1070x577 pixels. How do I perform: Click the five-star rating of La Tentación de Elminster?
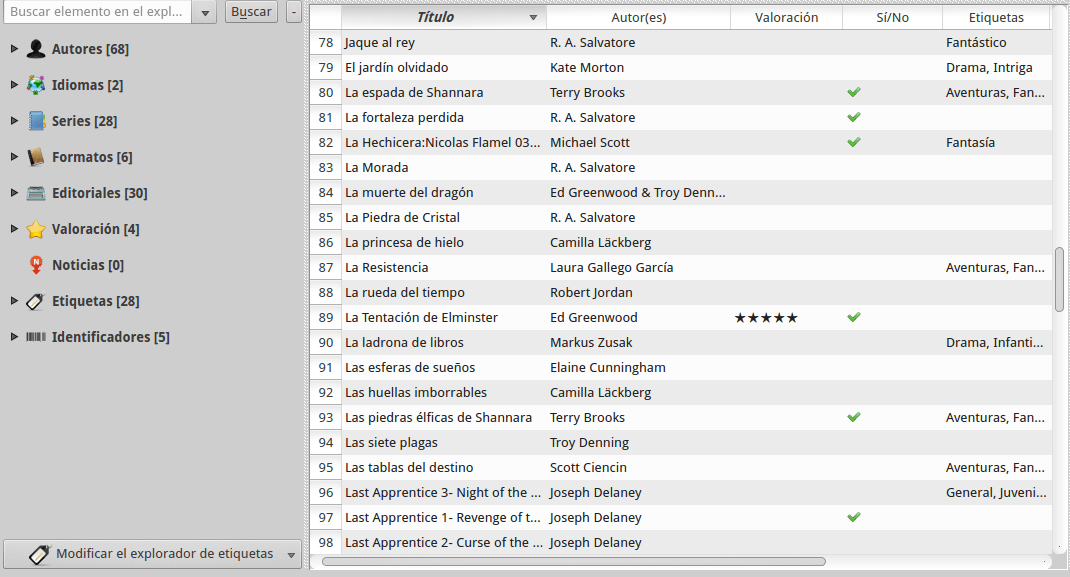coord(766,317)
